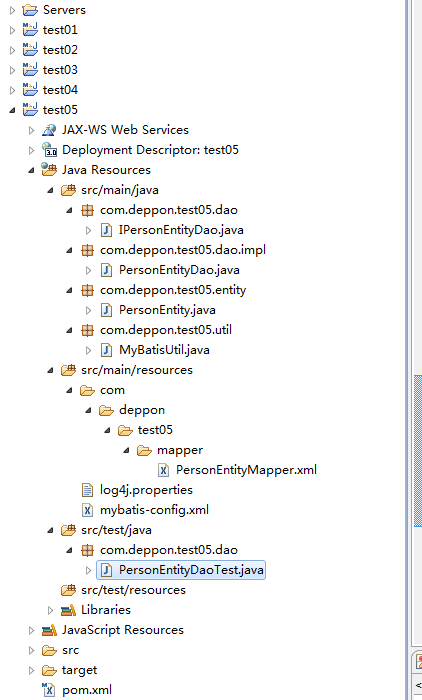Viewport: 422px width, 700px height.
Task: Select mybatis-config.xml file name
Action: pos(155,510)
